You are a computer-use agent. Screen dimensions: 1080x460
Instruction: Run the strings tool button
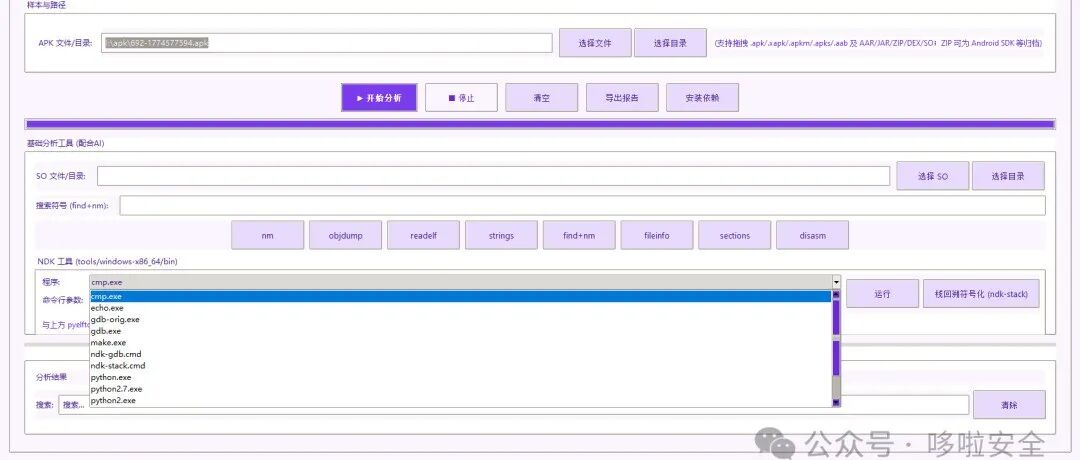[x=501, y=236]
